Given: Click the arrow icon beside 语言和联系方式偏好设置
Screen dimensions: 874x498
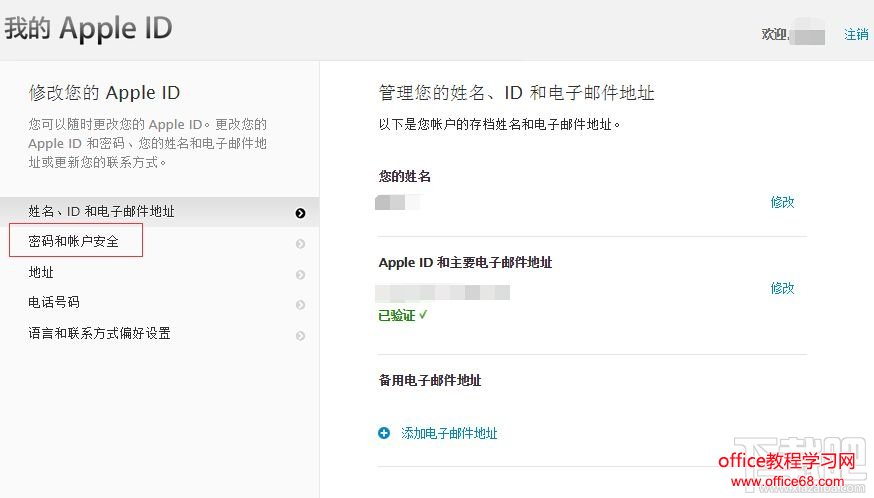Looking at the screenshot, I should point(300,336).
